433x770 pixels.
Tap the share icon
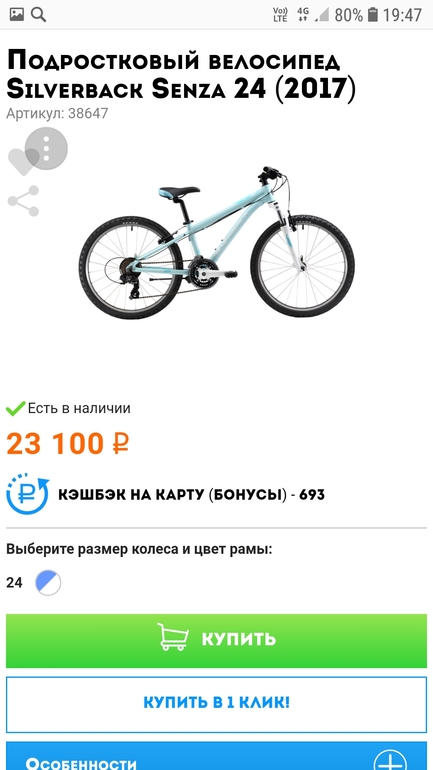(x=23, y=201)
